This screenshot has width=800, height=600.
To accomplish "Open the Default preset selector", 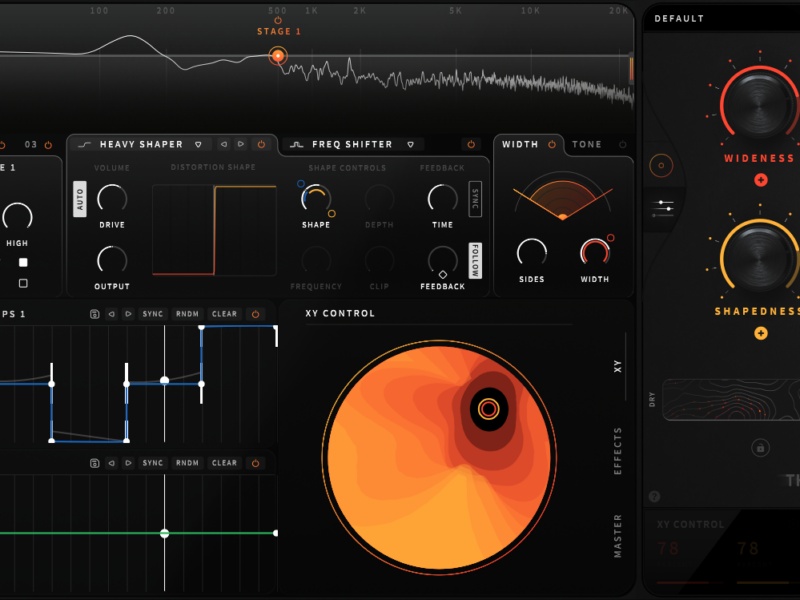I will coord(720,18).
